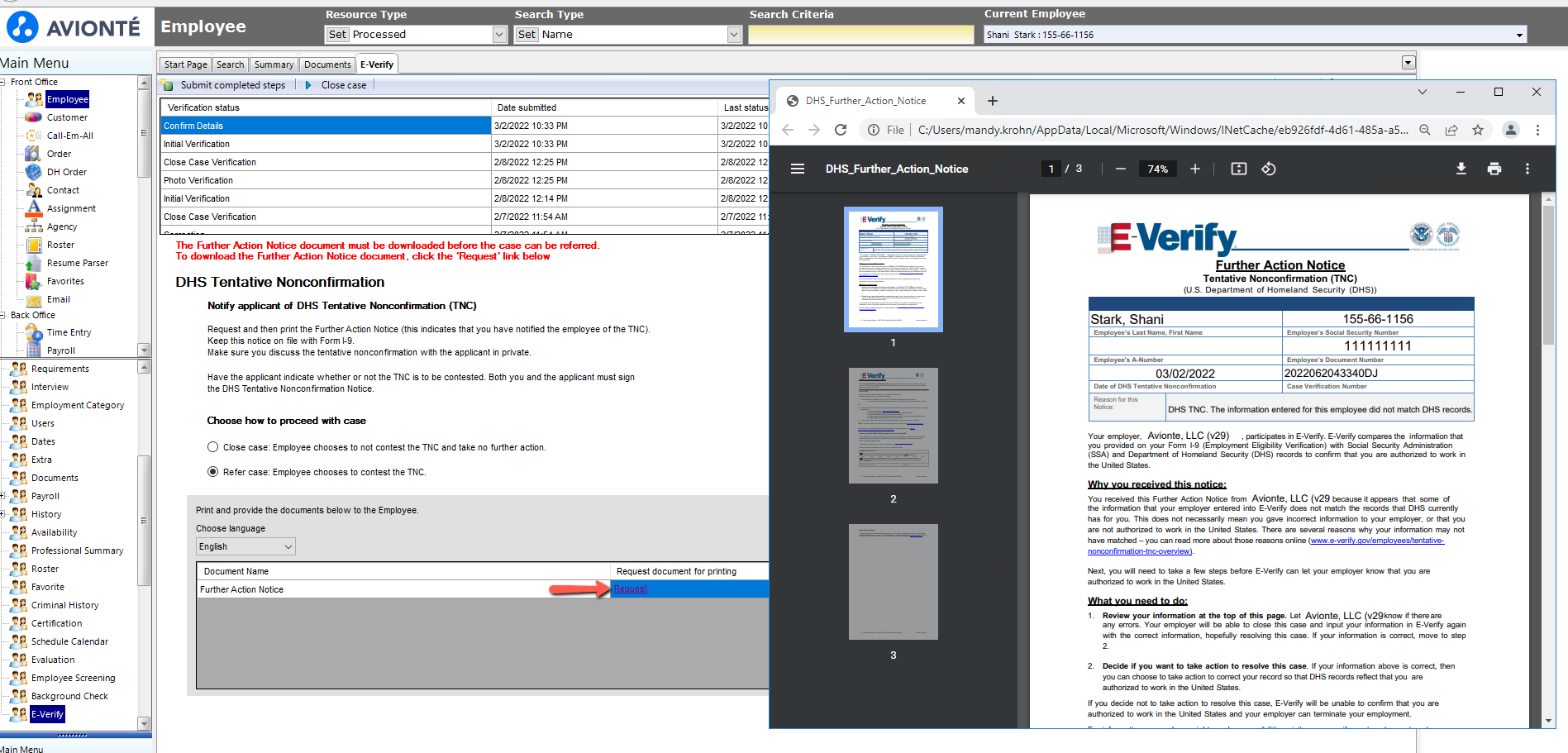Viewport: 1568px width, 753px height.
Task: Click the Set button for Search Type
Action: click(x=527, y=35)
